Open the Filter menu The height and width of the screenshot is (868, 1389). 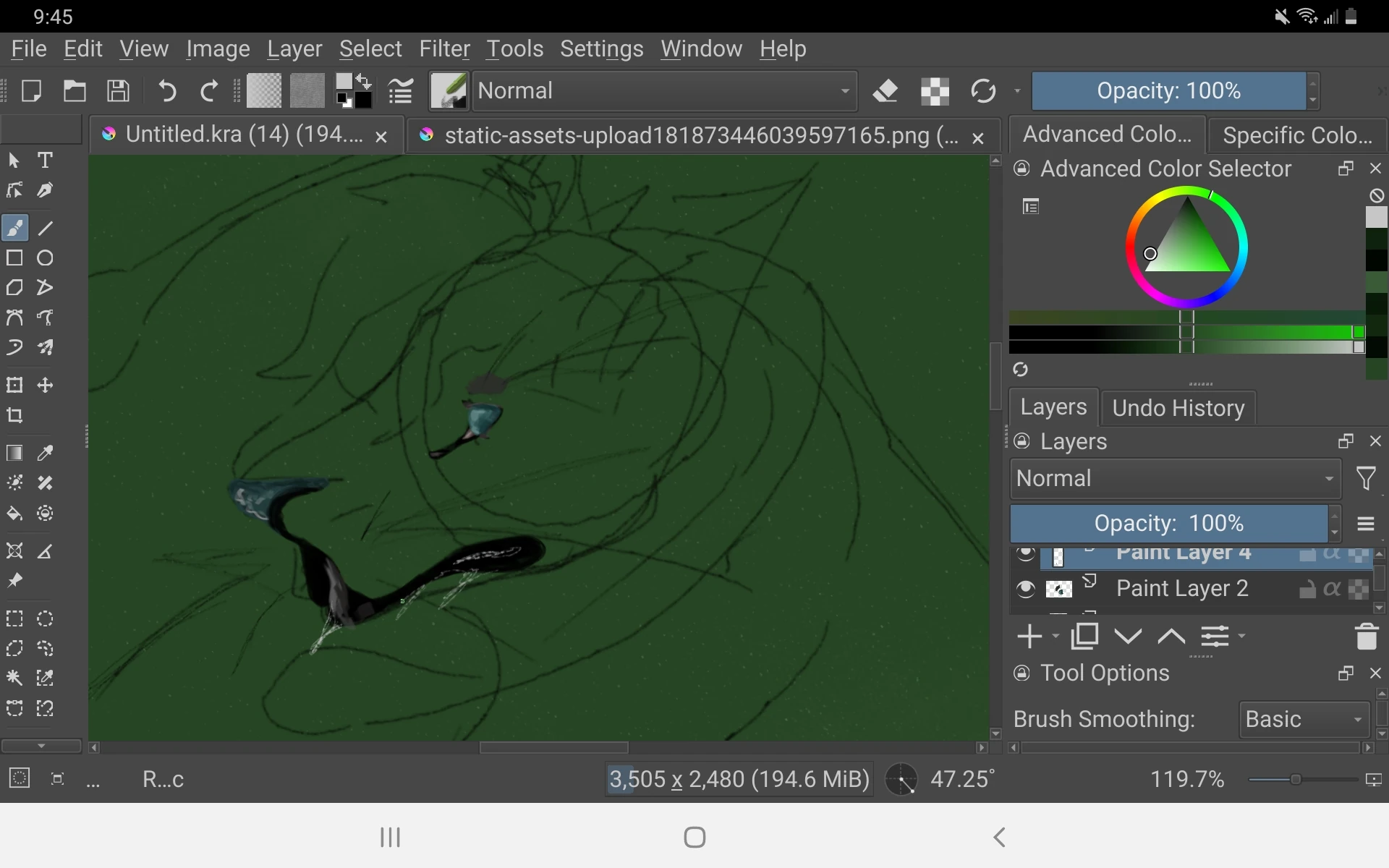tap(444, 48)
